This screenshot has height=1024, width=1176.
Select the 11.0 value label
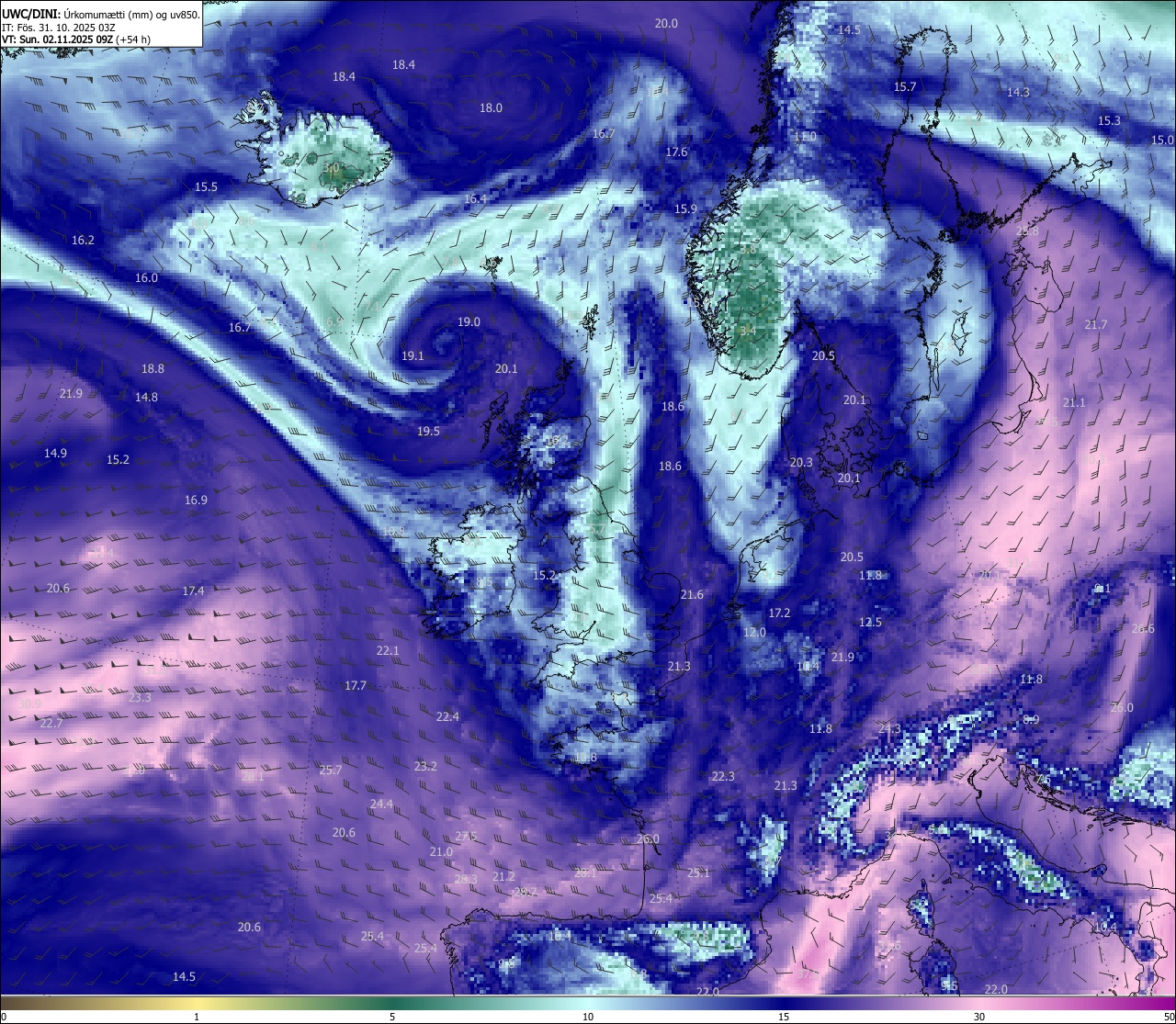coord(805,136)
